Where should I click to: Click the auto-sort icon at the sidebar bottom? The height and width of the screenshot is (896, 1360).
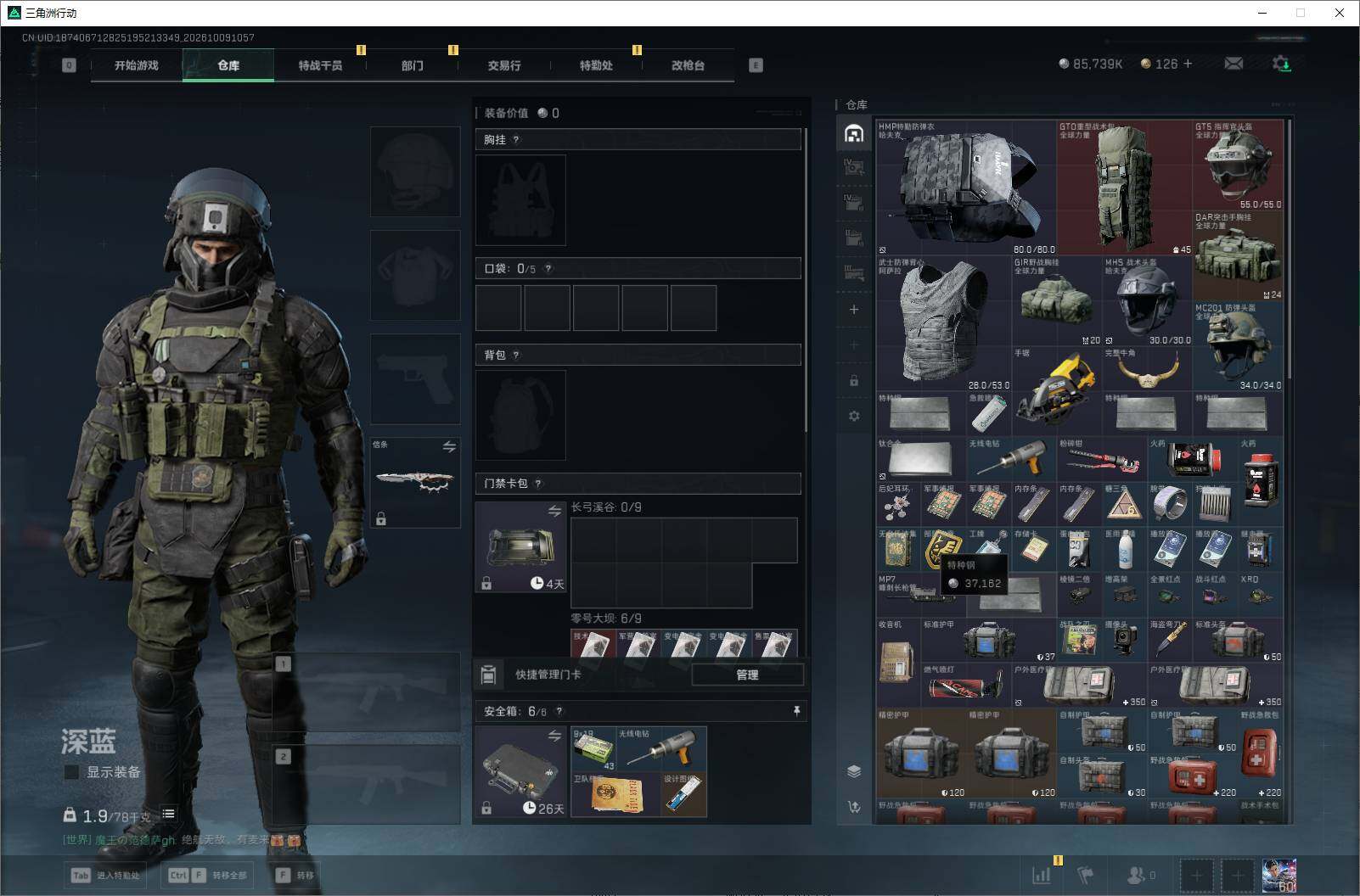point(854,807)
